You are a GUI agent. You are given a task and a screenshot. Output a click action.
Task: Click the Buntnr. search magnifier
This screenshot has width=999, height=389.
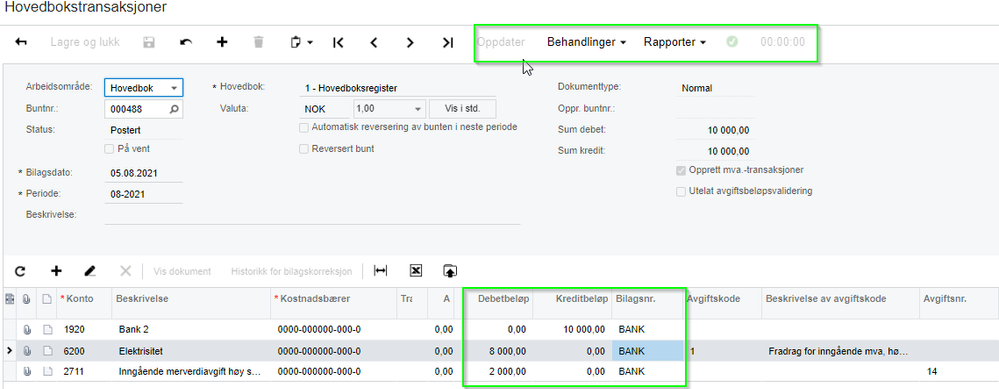tap(174, 109)
